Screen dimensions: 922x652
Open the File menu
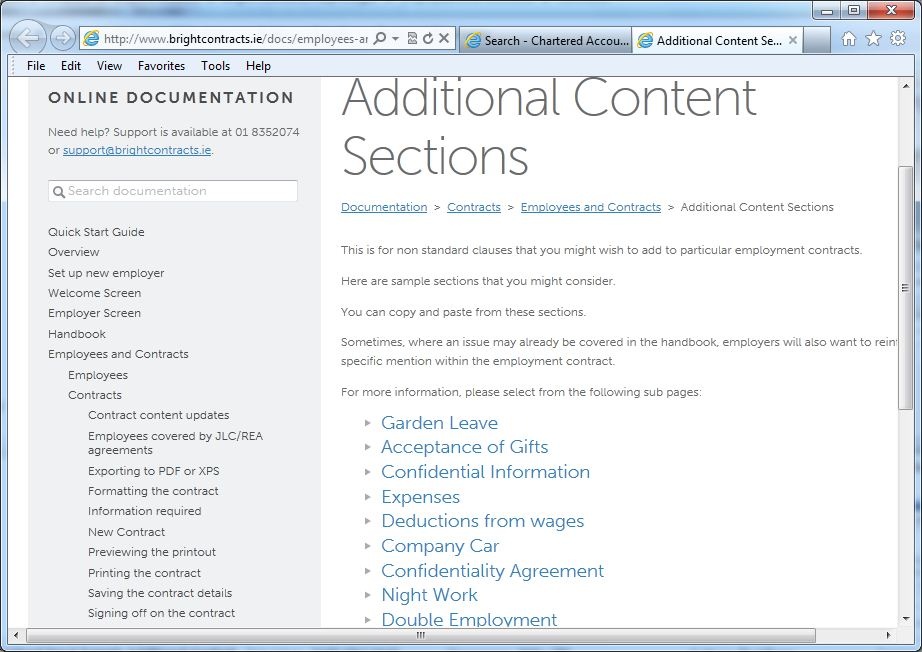pyautogui.click(x=36, y=66)
